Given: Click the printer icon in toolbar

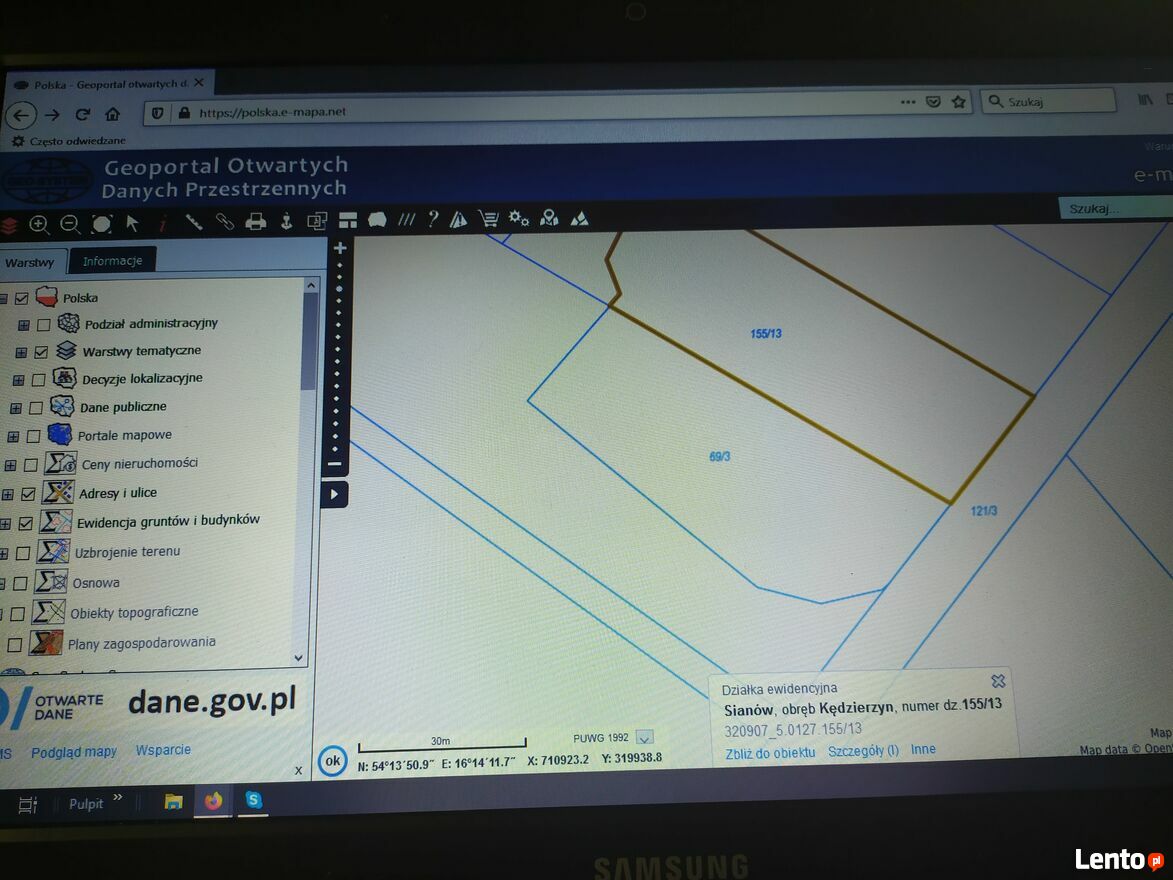Looking at the screenshot, I should point(256,222).
